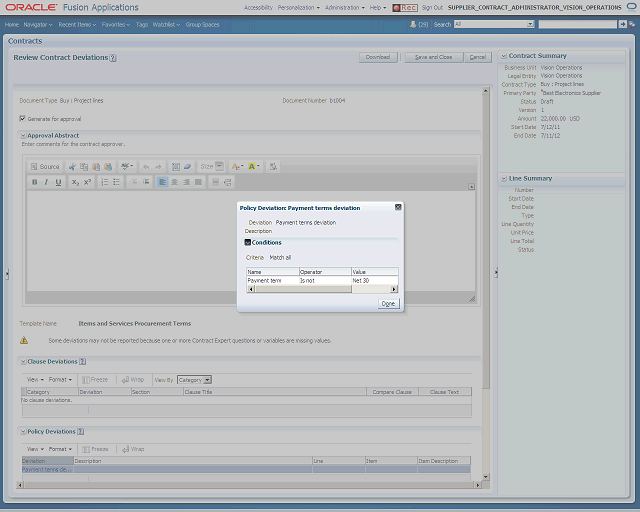Image resolution: width=640 pixels, height=512 pixels.
Task: Click the last icon in editor top row
Action: click(x=273, y=167)
